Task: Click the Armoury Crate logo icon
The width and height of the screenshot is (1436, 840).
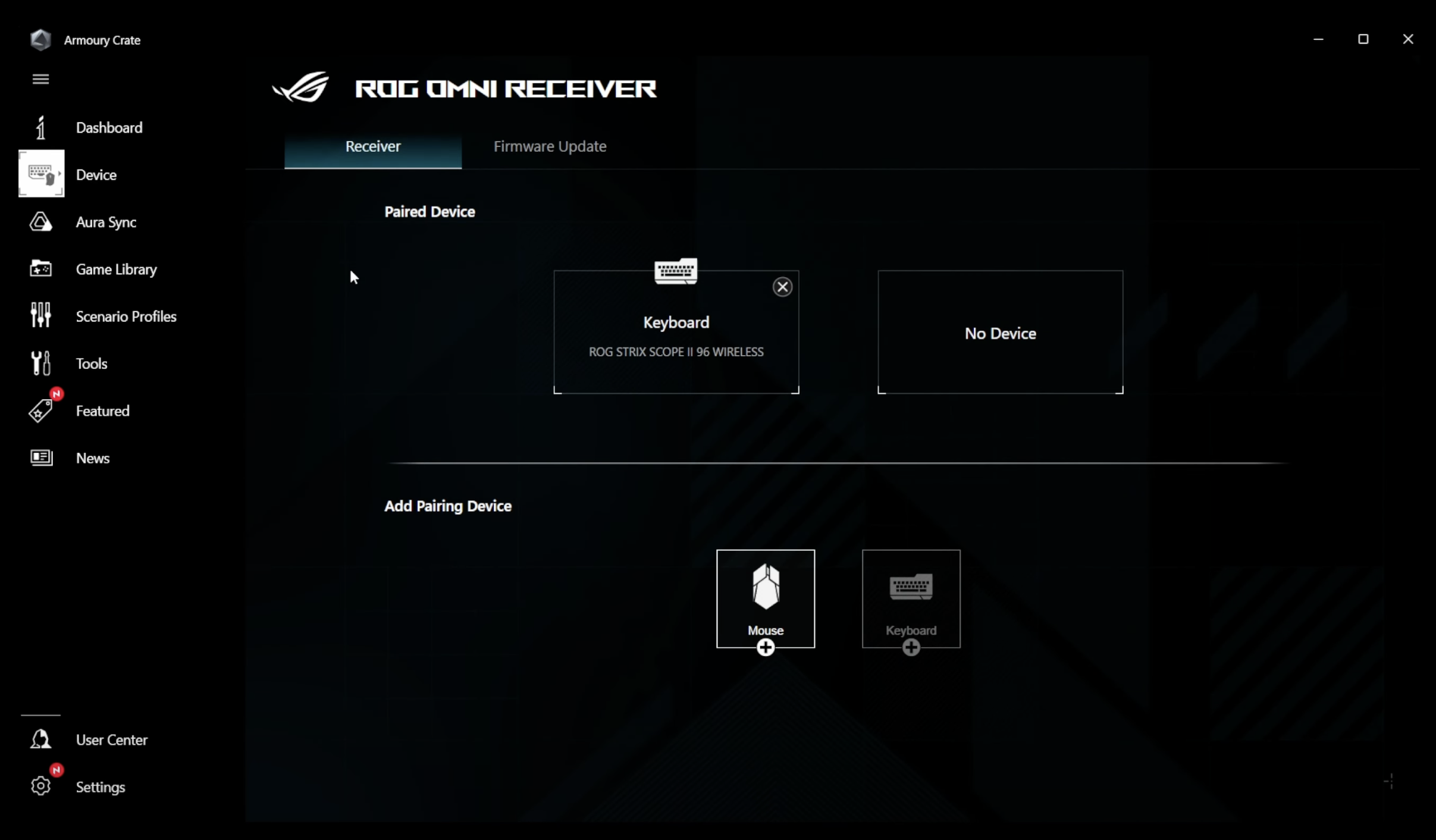Action: [x=40, y=40]
